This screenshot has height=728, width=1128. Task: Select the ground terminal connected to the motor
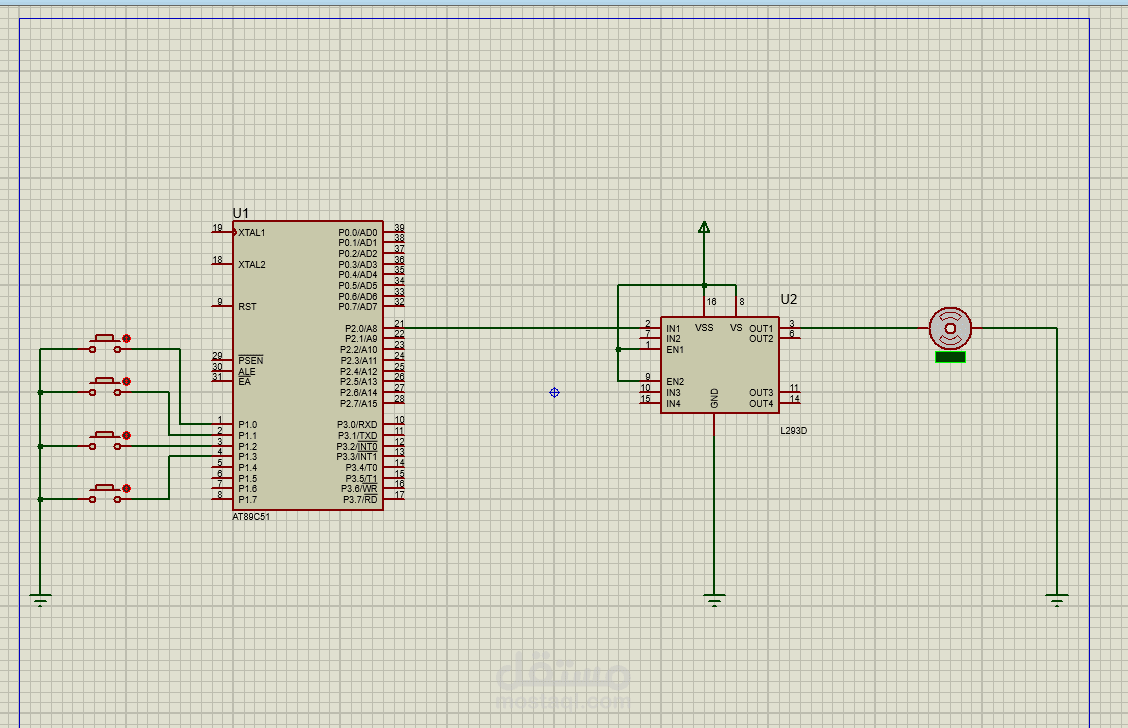1057,600
